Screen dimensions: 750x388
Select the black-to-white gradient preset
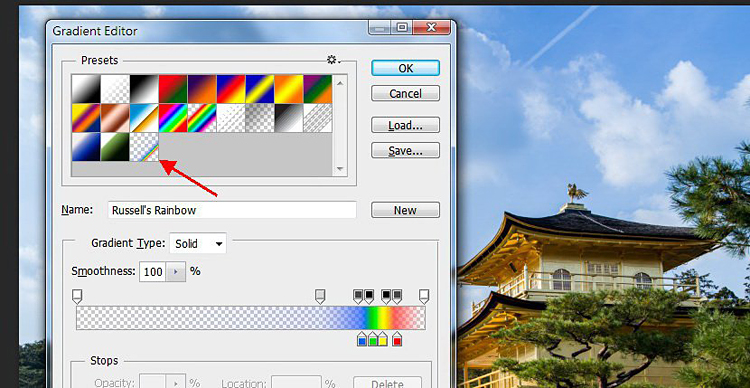pos(144,89)
